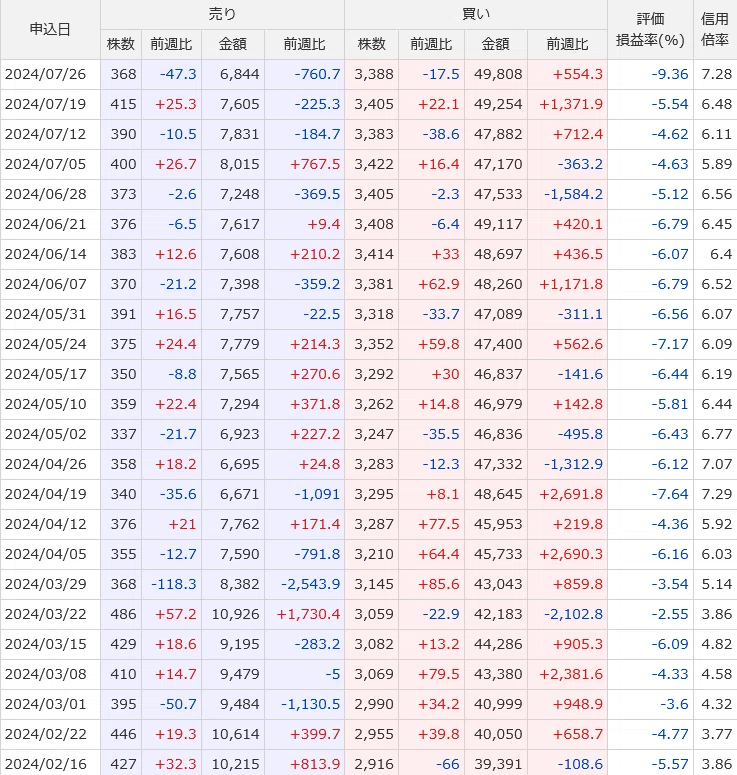Select the date cell 2024/03/01
Screen dimensions: 737x775
50,704
